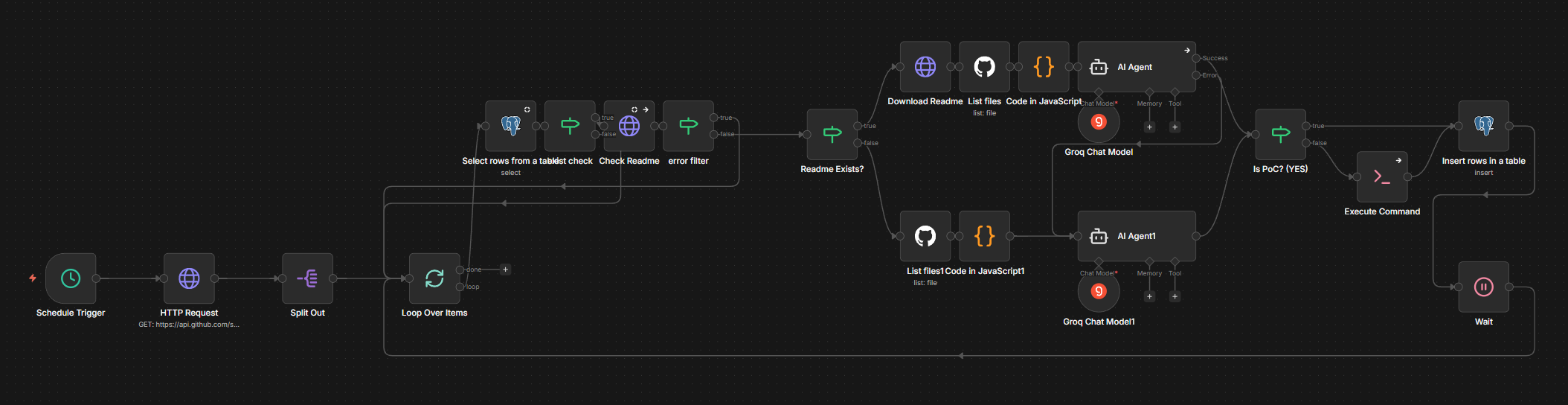Add a Memory sub-node to AI Agent

(1149, 127)
